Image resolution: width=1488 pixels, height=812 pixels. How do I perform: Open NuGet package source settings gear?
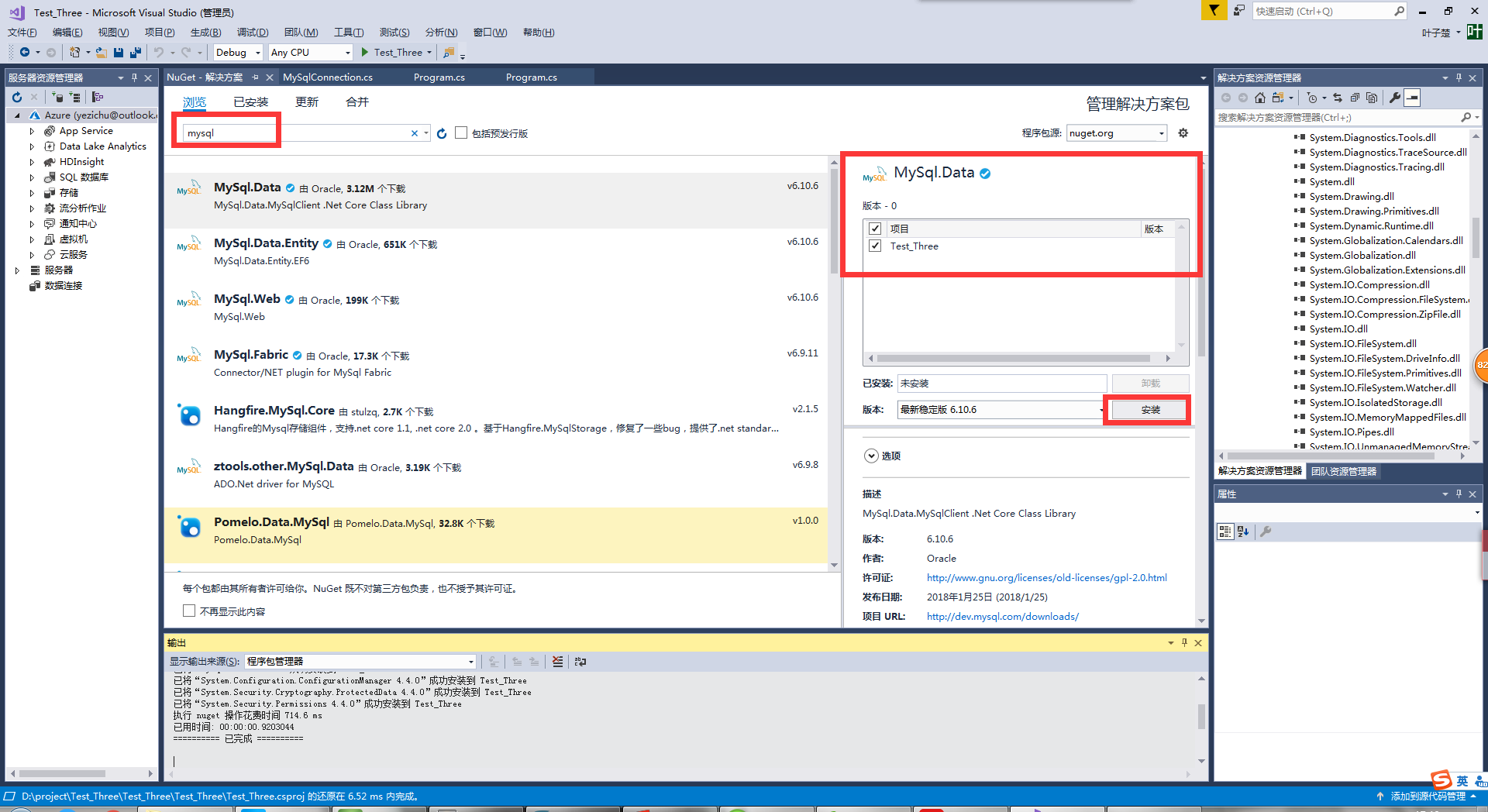click(x=1183, y=133)
